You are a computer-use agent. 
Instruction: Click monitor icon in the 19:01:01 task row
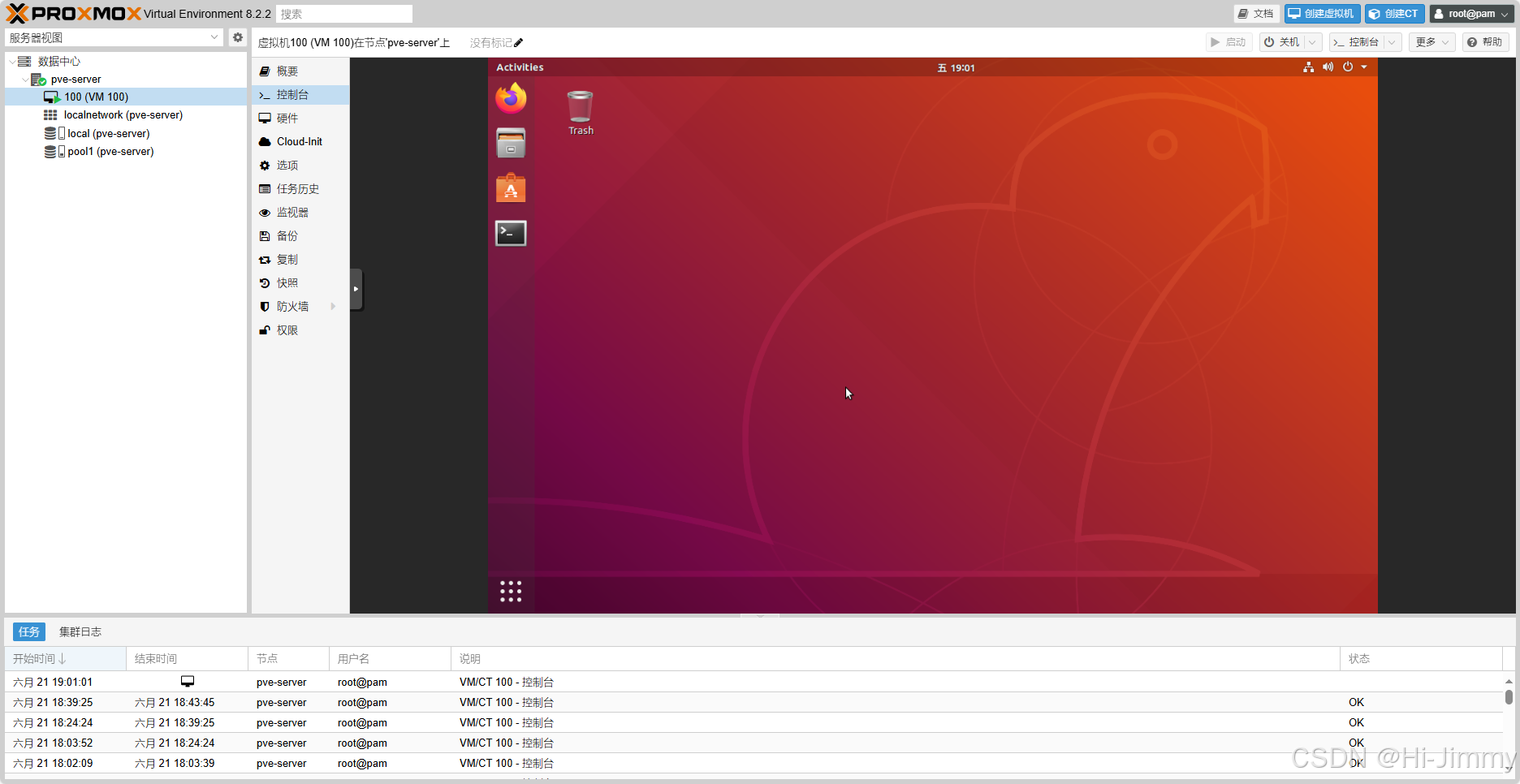point(188,682)
